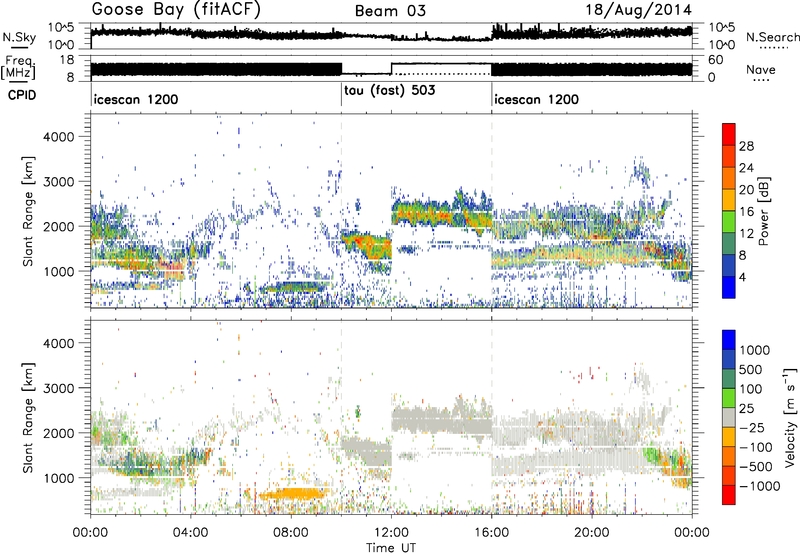The image size is (800, 554).
Task: Pick the light green 25–100 velocity swatch
Action: [x=729, y=398]
